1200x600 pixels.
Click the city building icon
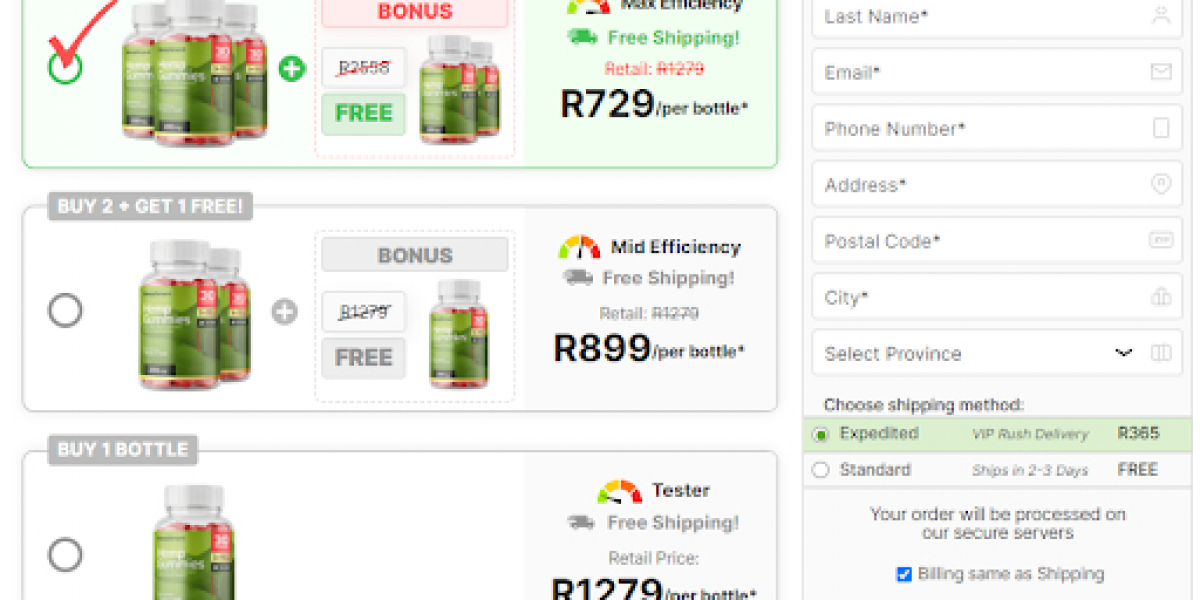pyautogui.click(x=1161, y=297)
